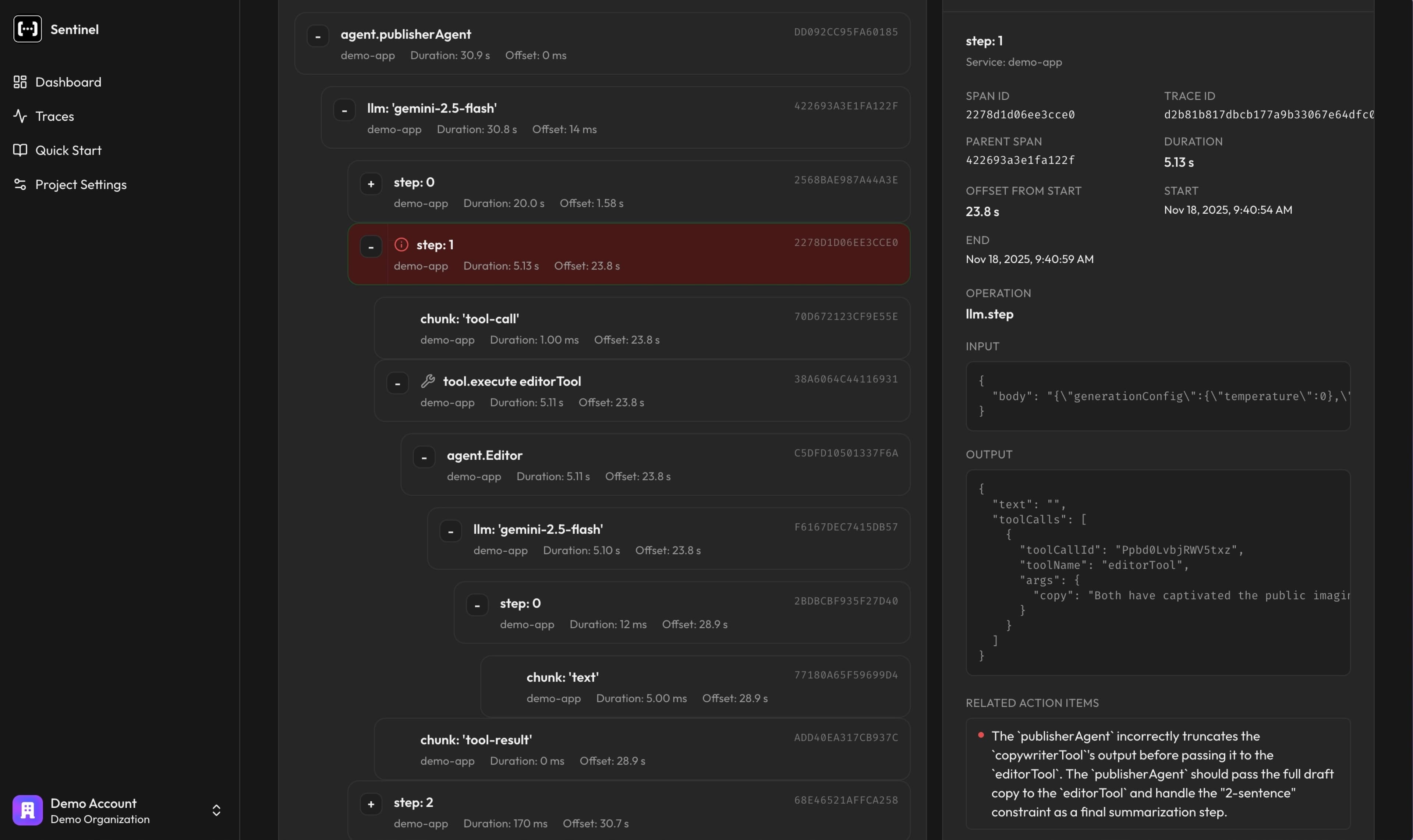Click the Dashboard grid icon

point(20,82)
